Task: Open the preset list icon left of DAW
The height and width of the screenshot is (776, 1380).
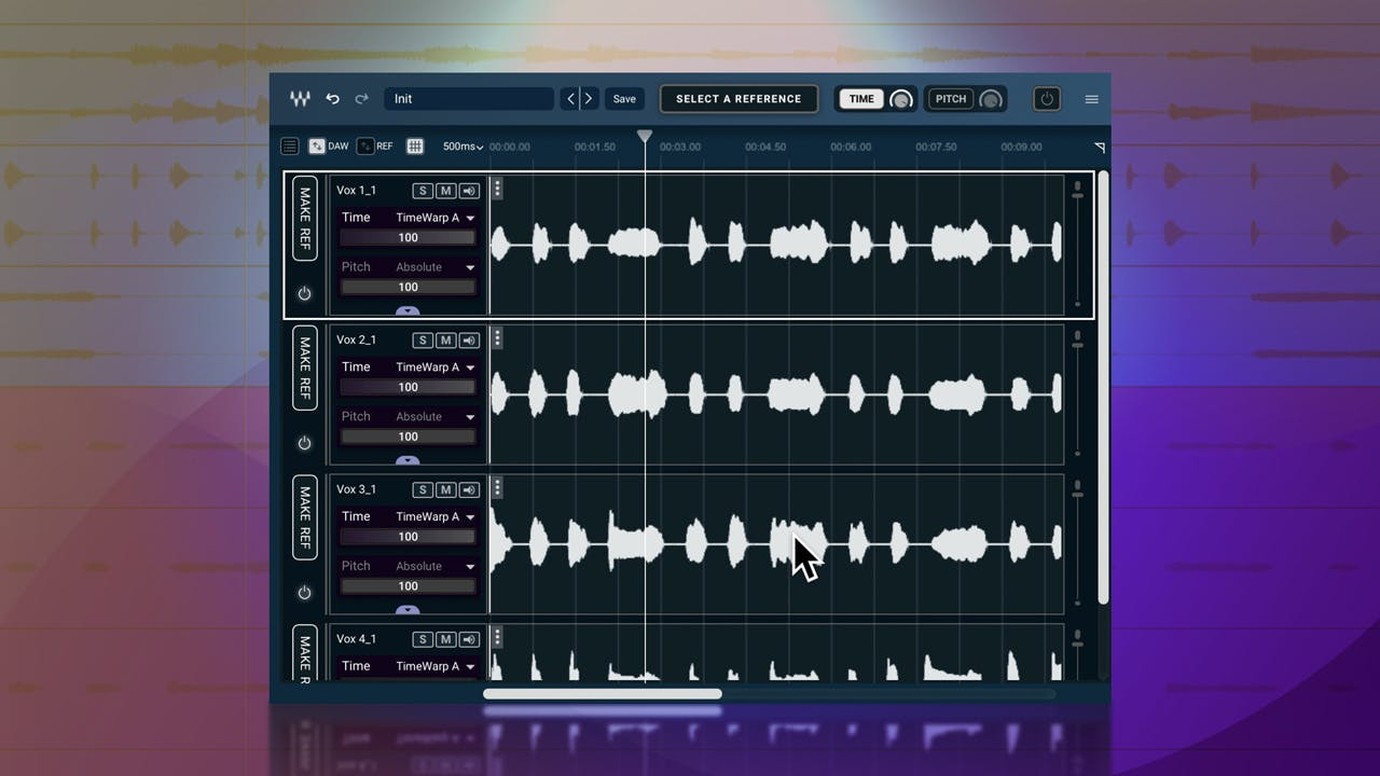Action: tap(289, 145)
